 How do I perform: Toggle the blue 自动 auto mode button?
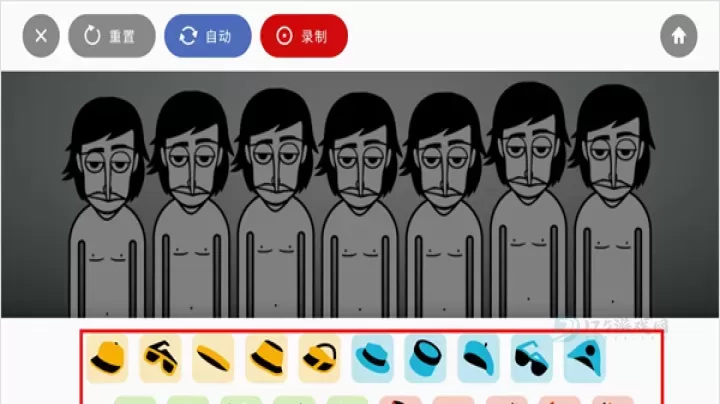[208, 36]
